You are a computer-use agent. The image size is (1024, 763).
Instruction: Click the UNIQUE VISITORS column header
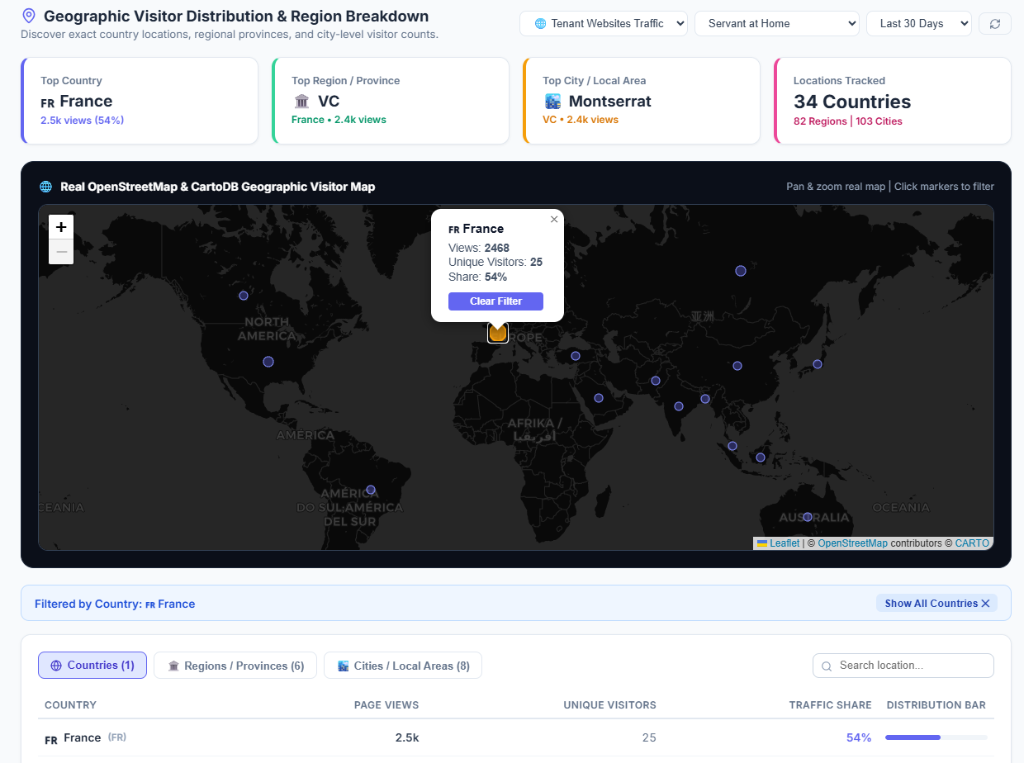[610, 705]
